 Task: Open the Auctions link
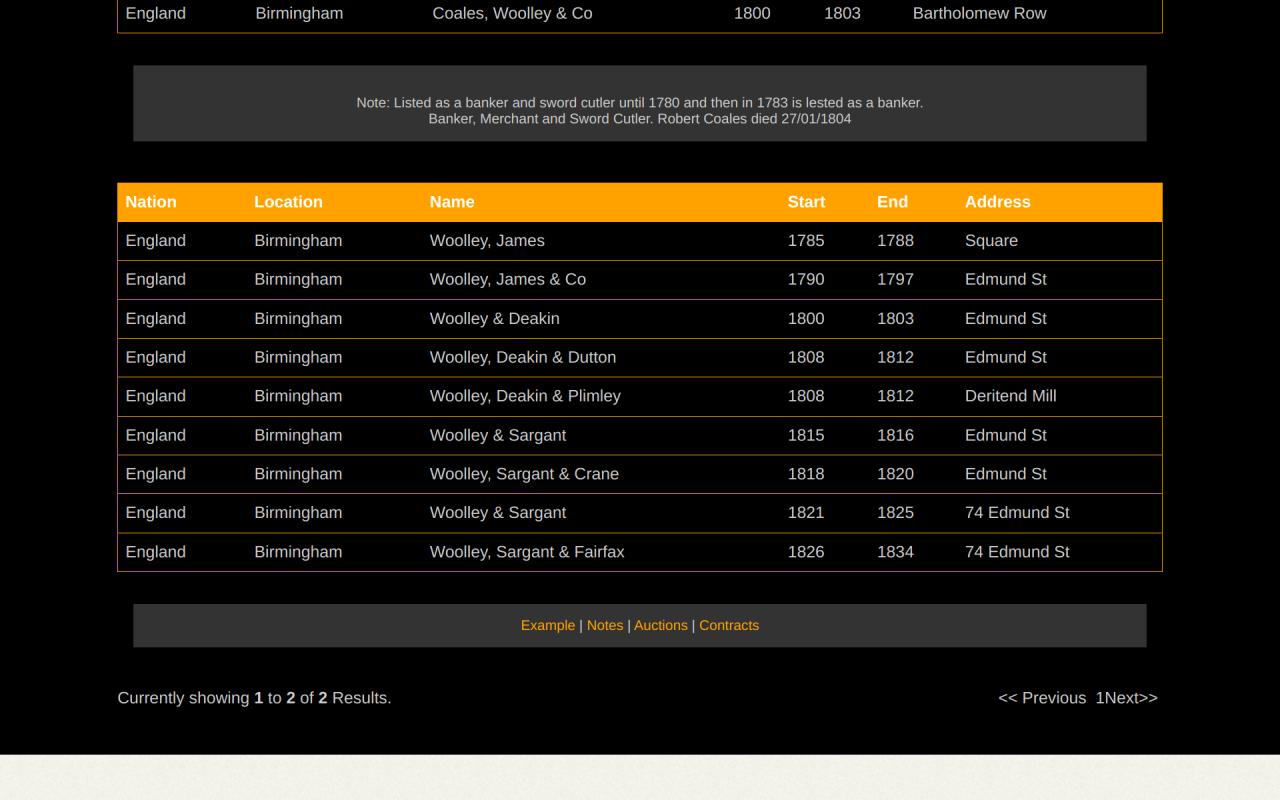point(661,625)
